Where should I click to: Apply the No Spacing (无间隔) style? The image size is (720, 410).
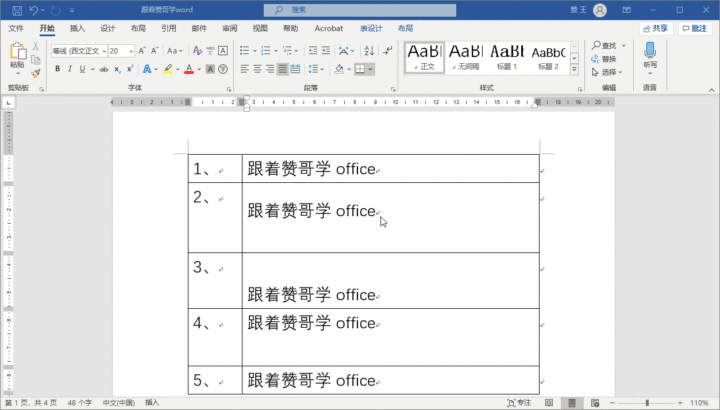click(466, 57)
